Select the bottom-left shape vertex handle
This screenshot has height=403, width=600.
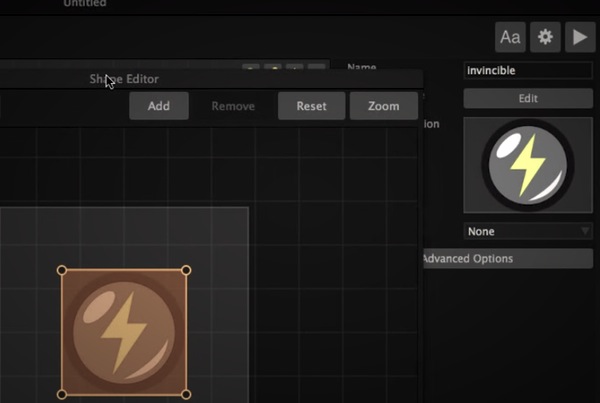point(62,394)
